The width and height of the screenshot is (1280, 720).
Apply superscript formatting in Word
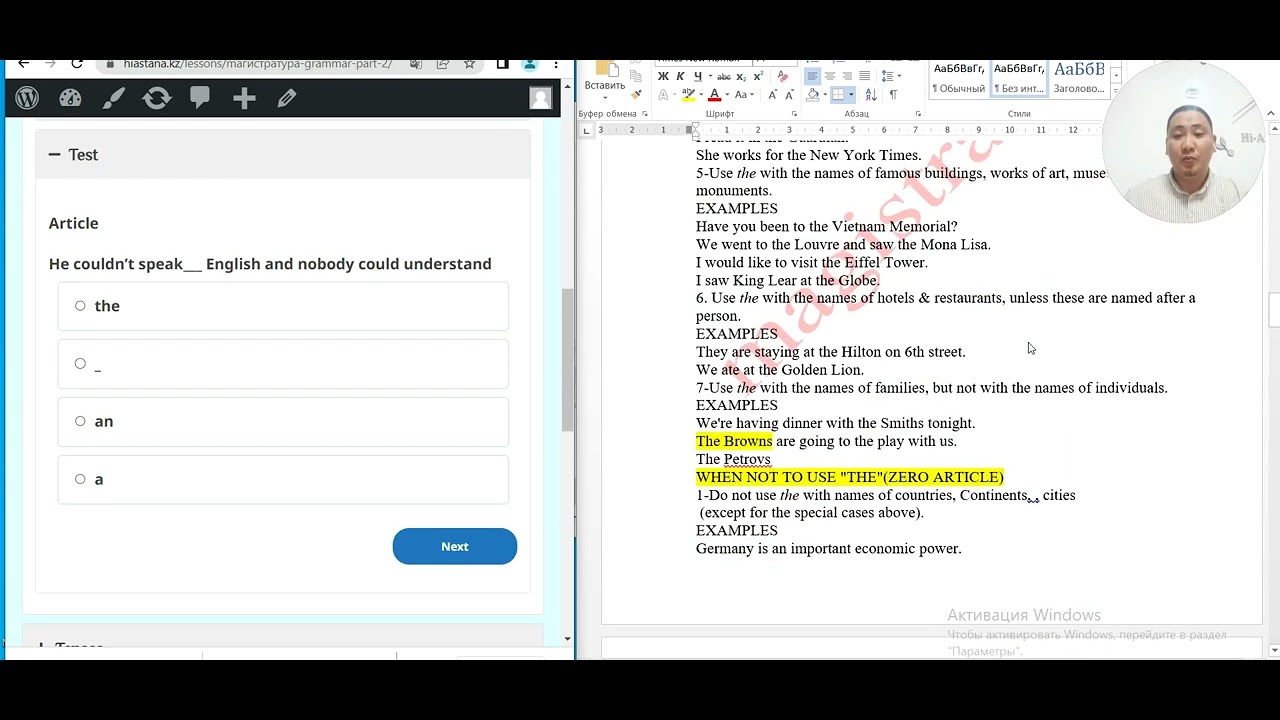[x=758, y=77]
